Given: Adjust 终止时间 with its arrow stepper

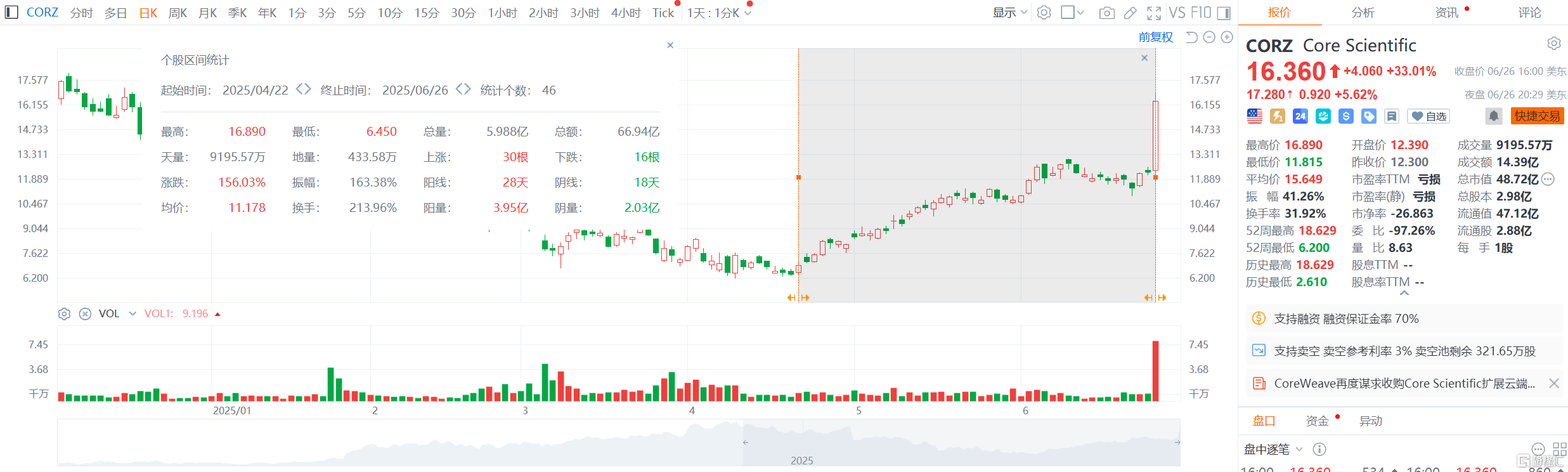Looking at the screenshot, I should (x=463, y=89).
